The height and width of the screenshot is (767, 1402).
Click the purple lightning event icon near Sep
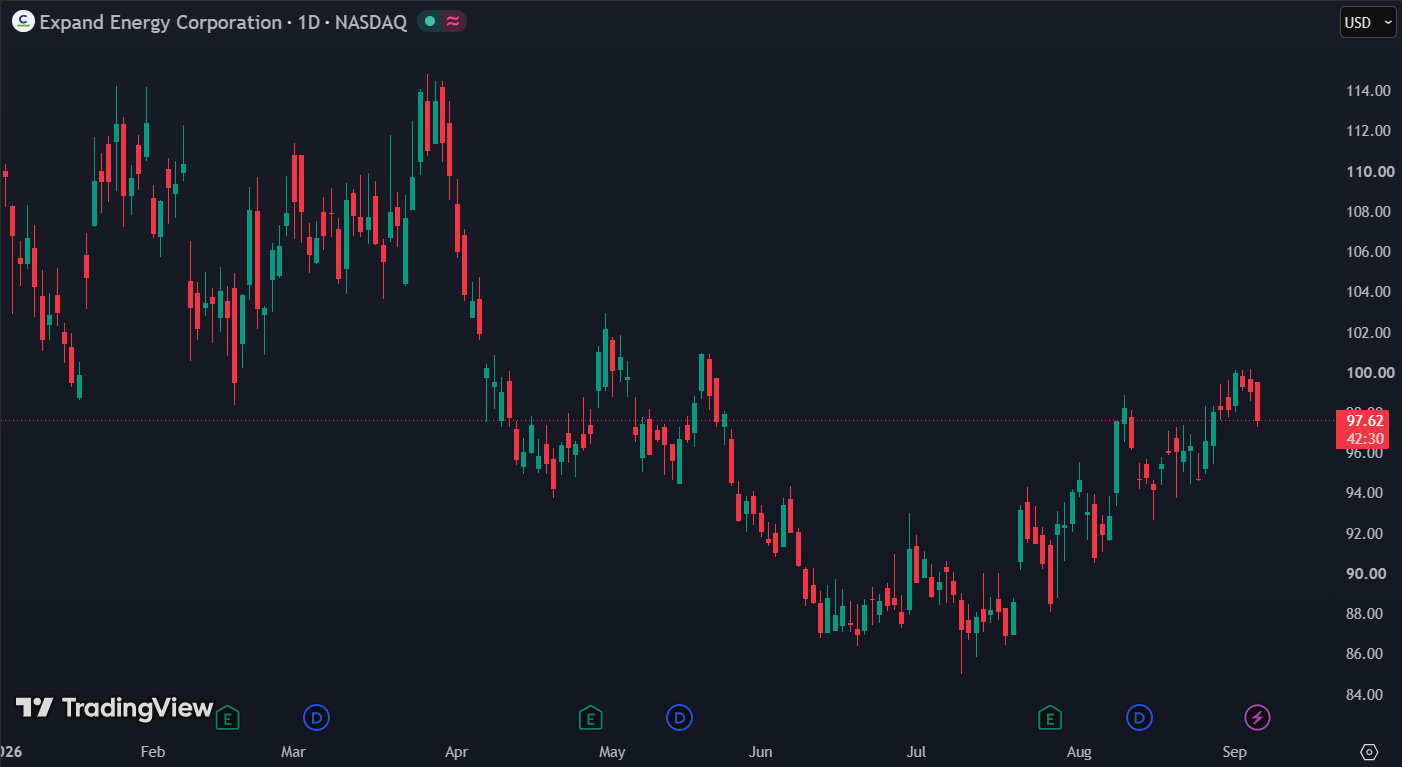pyautogui.click(x=1258, y=717)
